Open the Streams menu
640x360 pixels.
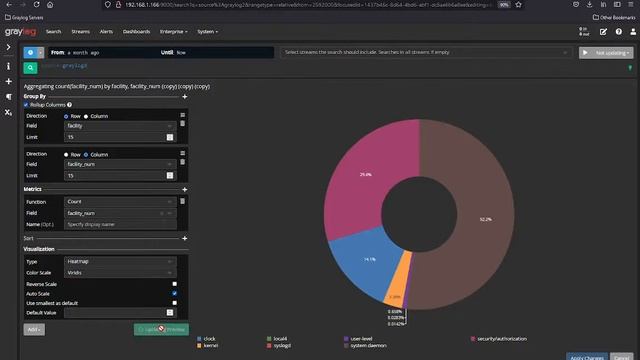80,32
